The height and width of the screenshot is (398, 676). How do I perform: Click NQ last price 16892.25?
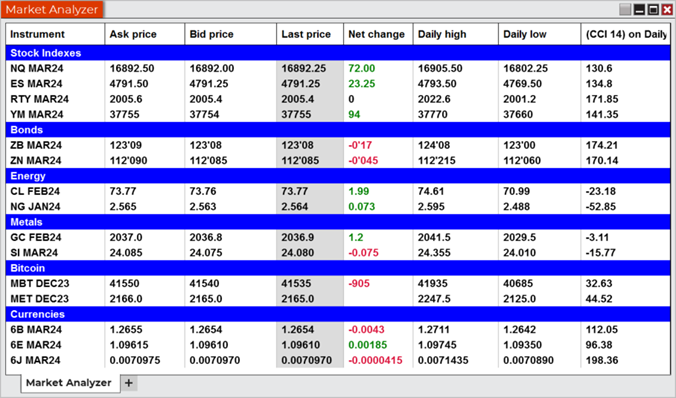(304, 68)
